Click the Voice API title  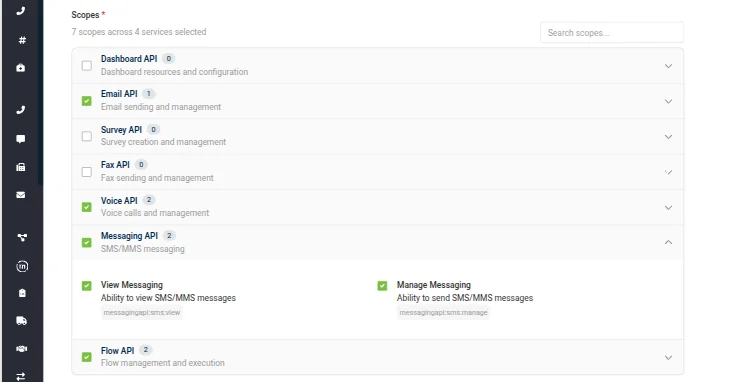tap(119, 201)
